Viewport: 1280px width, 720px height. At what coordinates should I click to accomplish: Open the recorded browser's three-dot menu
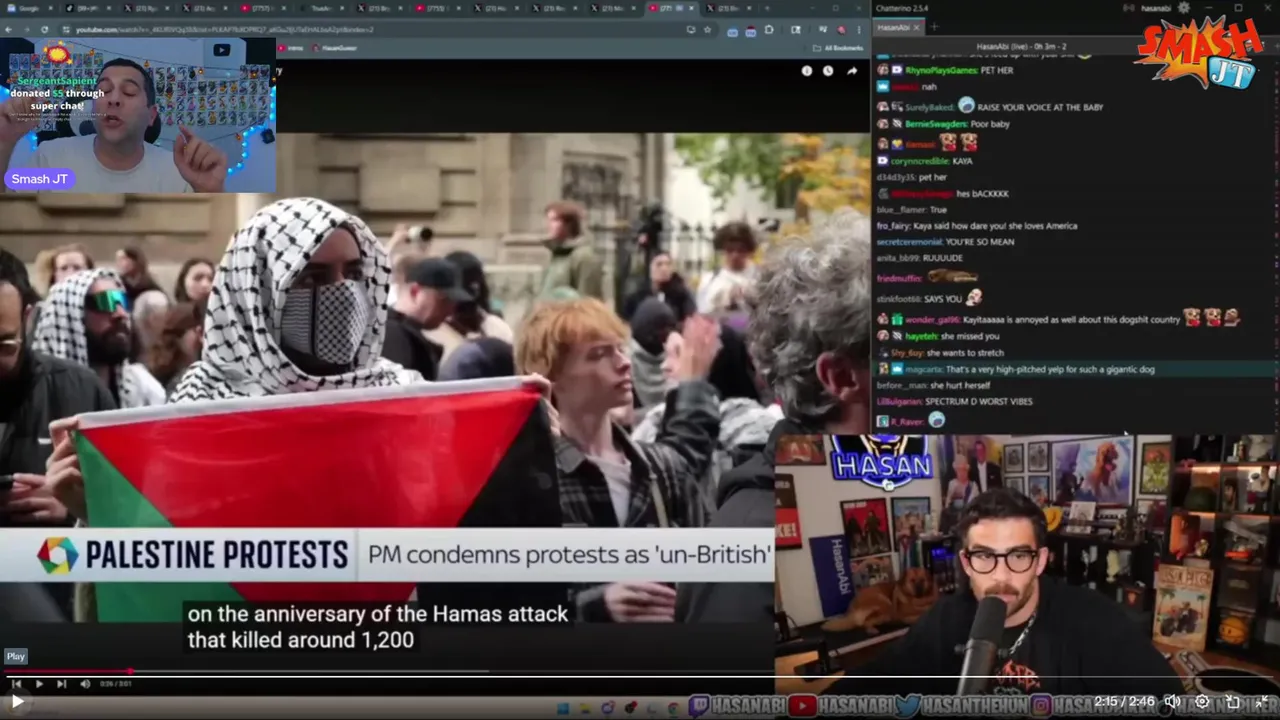coord(859,29)
